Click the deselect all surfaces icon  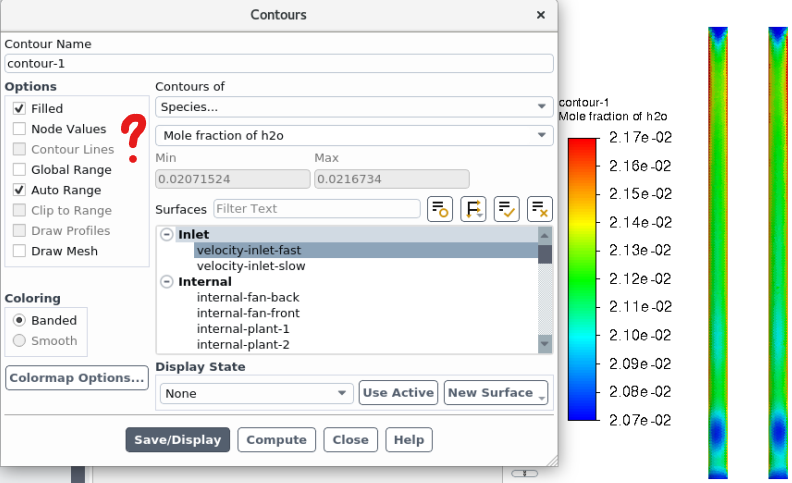point(539,209)
